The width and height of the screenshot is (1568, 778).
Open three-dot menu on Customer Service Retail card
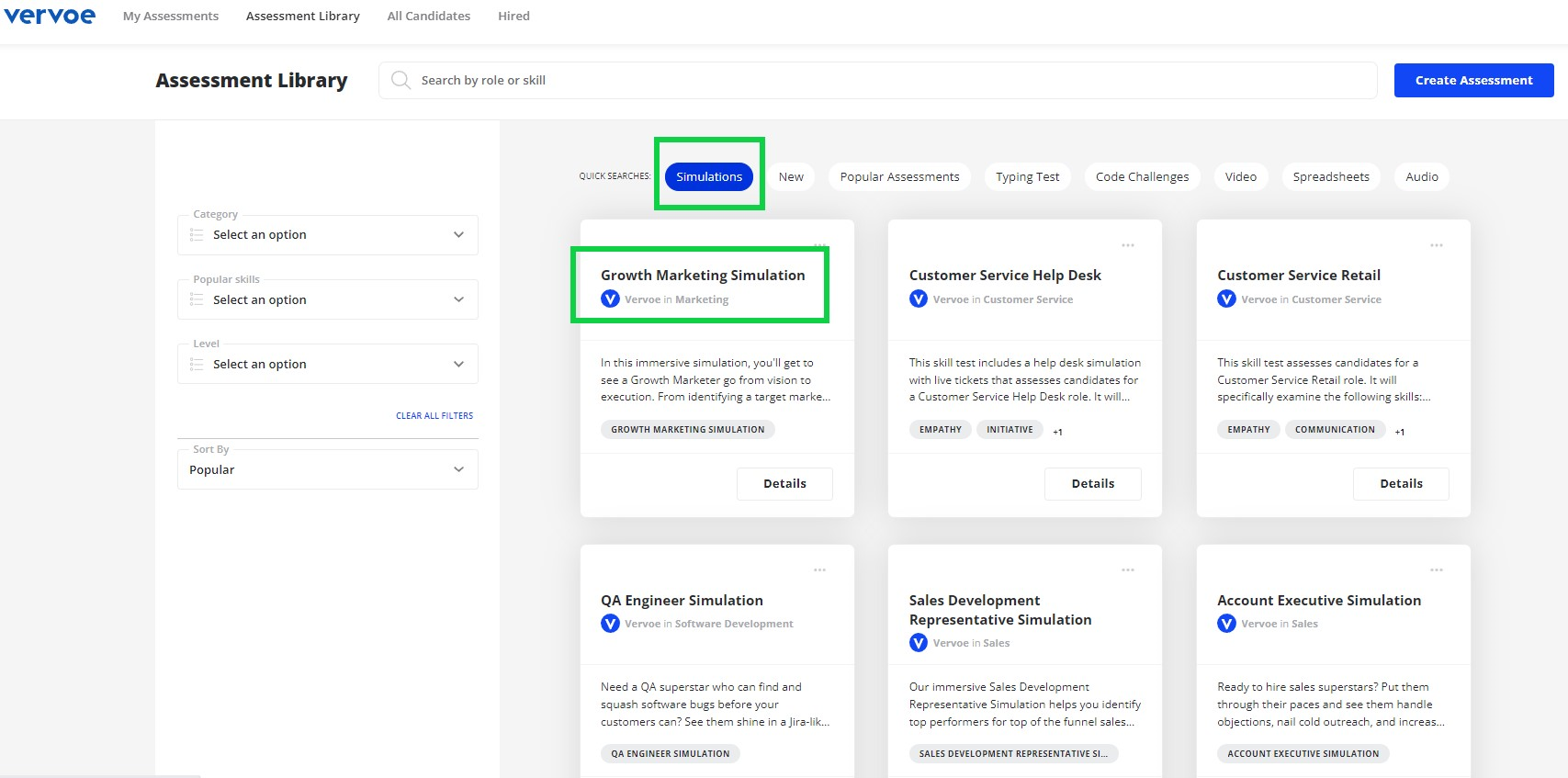[x=1437, y=245]
